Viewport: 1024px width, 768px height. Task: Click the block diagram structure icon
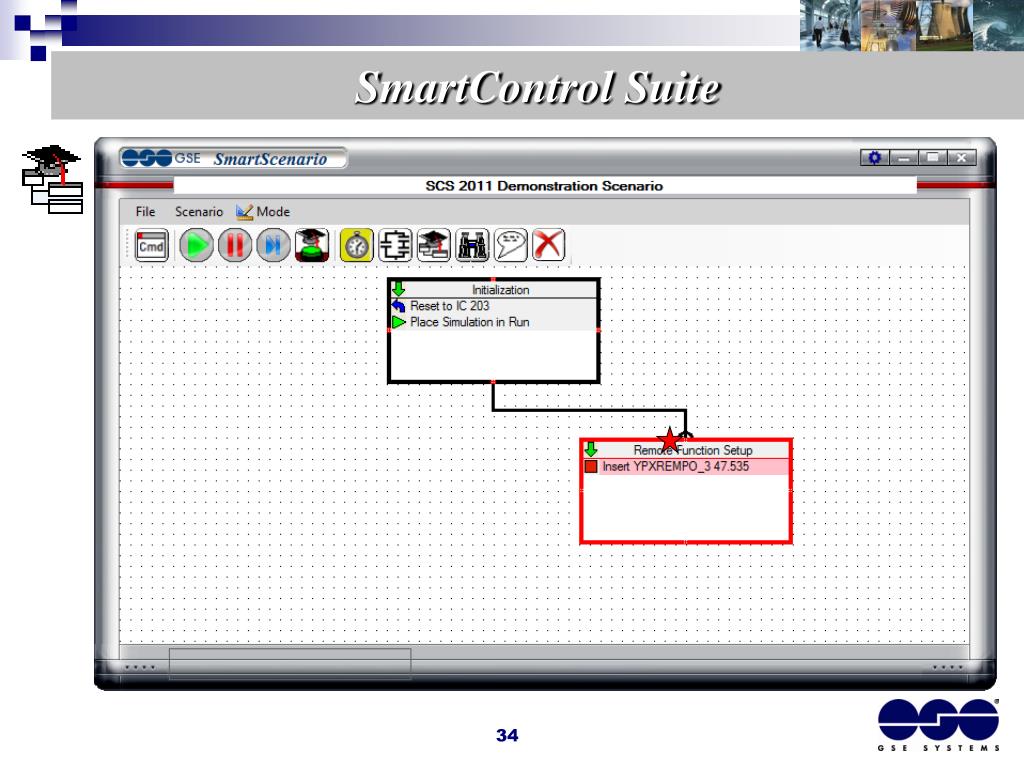coord(395,246)
